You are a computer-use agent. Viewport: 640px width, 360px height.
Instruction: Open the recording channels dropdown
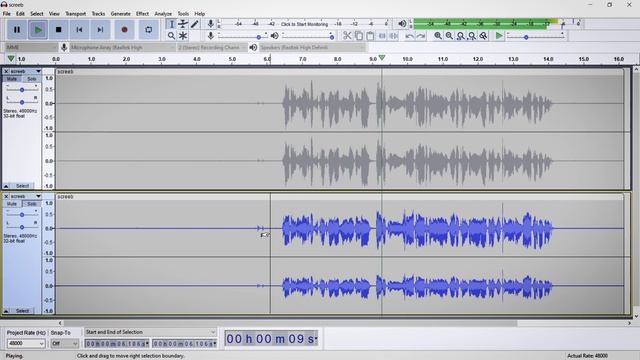pyautogui.click(x=212, y=47)
